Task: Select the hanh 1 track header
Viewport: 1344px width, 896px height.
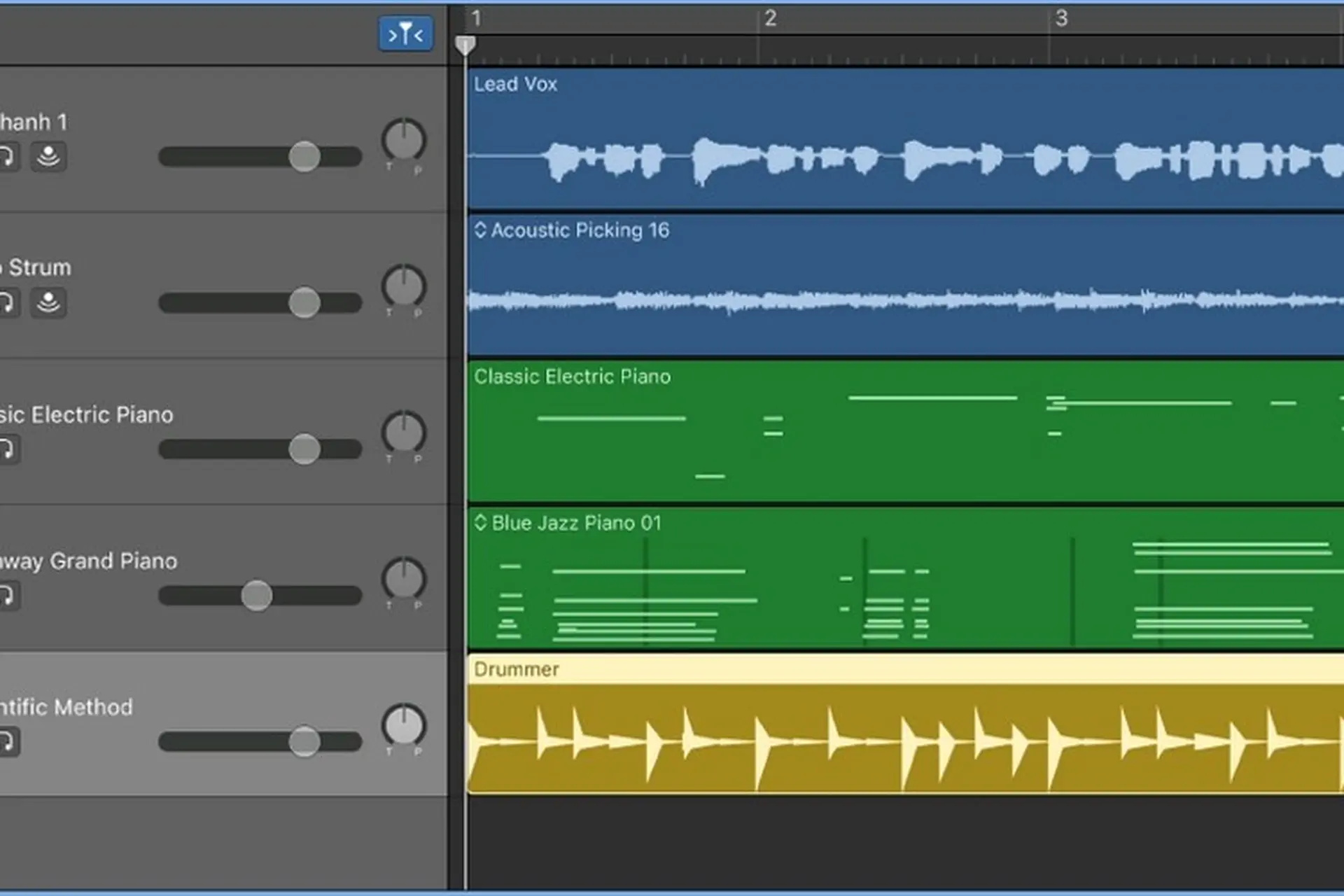Action: (223, 139)
